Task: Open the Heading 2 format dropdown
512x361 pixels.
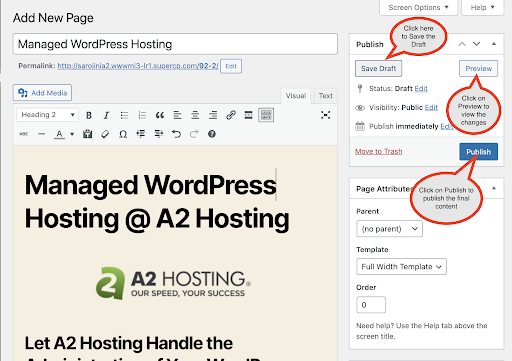Action: [x=47, y=115]
